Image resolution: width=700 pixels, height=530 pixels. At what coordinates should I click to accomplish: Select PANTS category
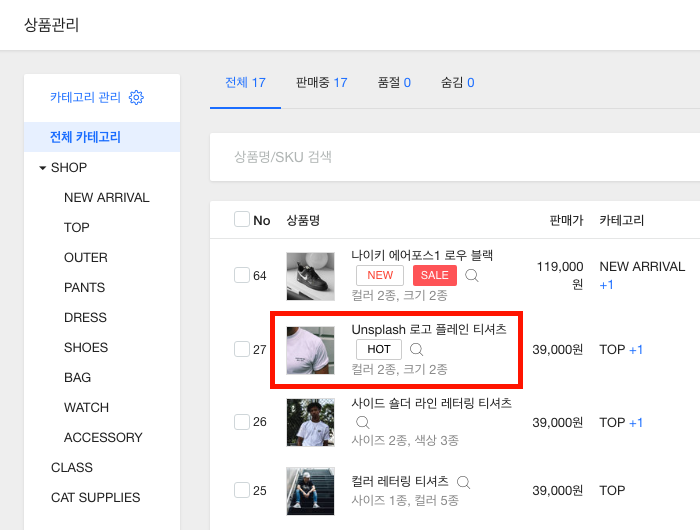coord(84,288)
